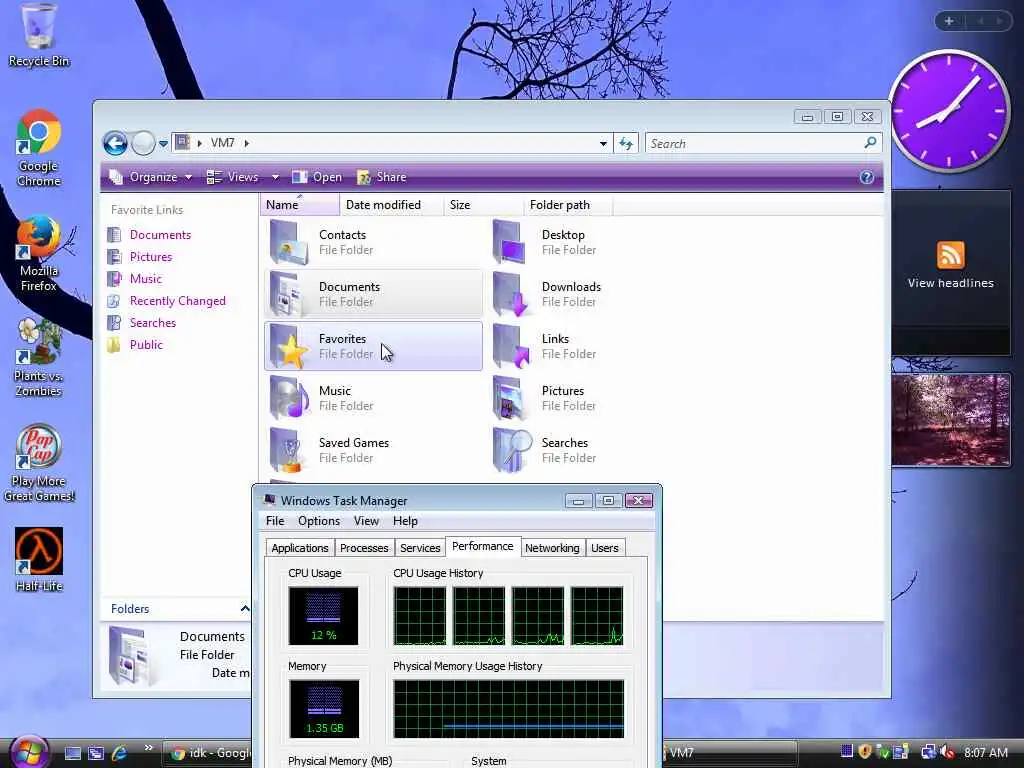Expand the address bar history dropdown

(603, 144)
